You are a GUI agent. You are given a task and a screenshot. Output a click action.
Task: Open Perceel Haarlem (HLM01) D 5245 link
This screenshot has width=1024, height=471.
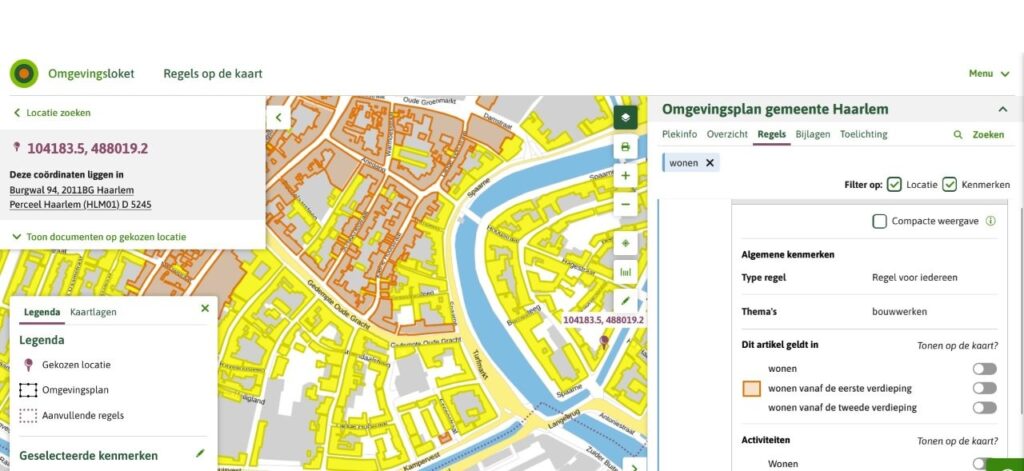[x=80, y=204]
